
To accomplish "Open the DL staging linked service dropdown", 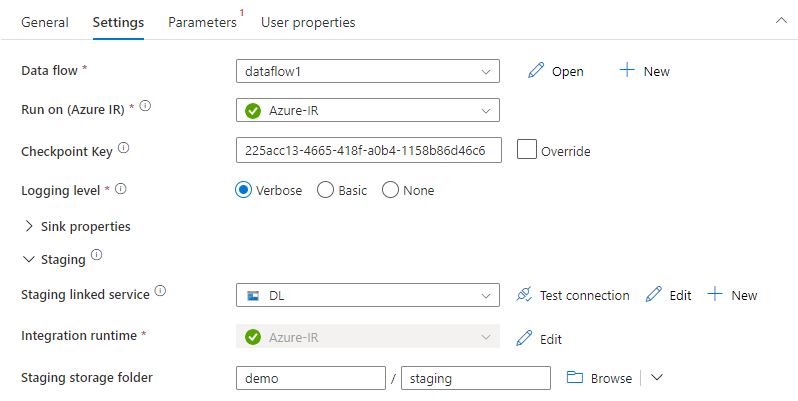I will click(368, 295).
